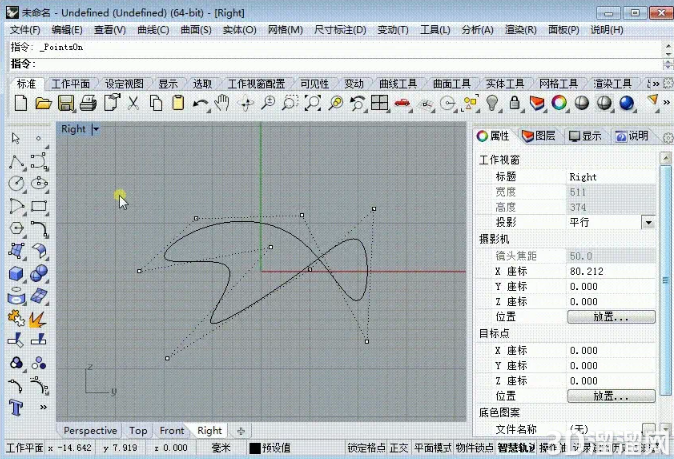Switch to the Top viewport tab
Screen dimensions: 674x459
click(x=138, y=430)
